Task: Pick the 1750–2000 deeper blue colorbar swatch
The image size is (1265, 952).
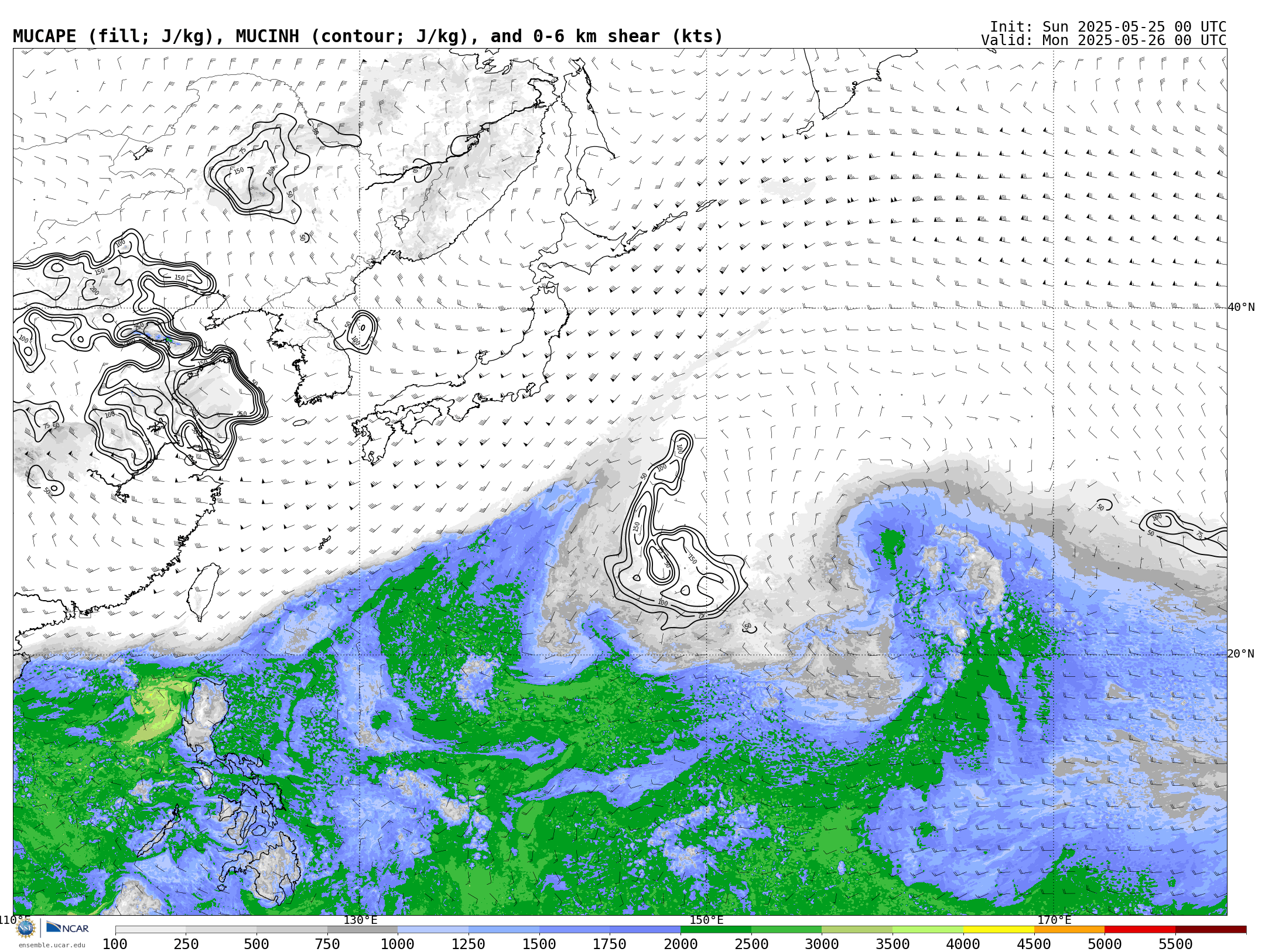Action: pyautogui.click(x=645, y=930)
